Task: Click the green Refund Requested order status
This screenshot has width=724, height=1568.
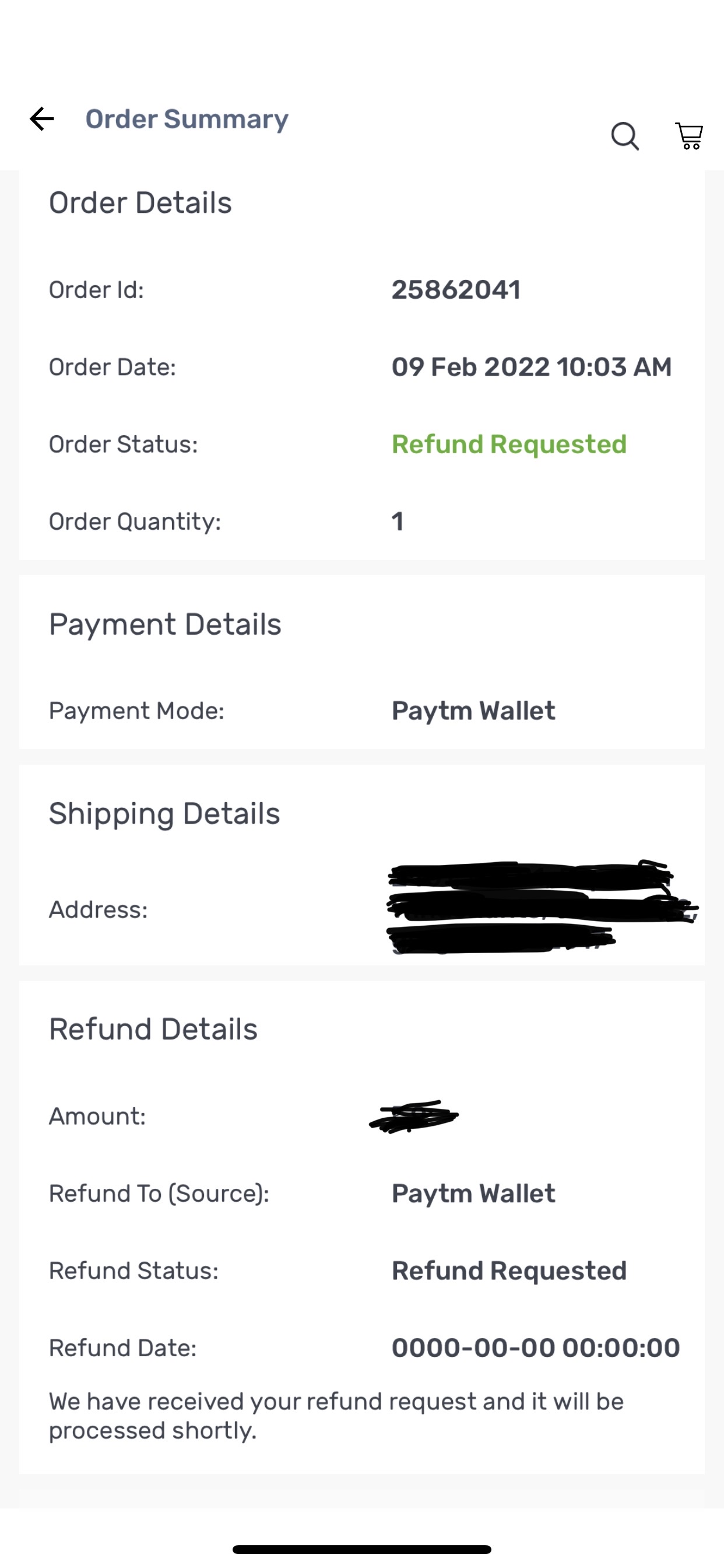Action: (x=509, y=444)
